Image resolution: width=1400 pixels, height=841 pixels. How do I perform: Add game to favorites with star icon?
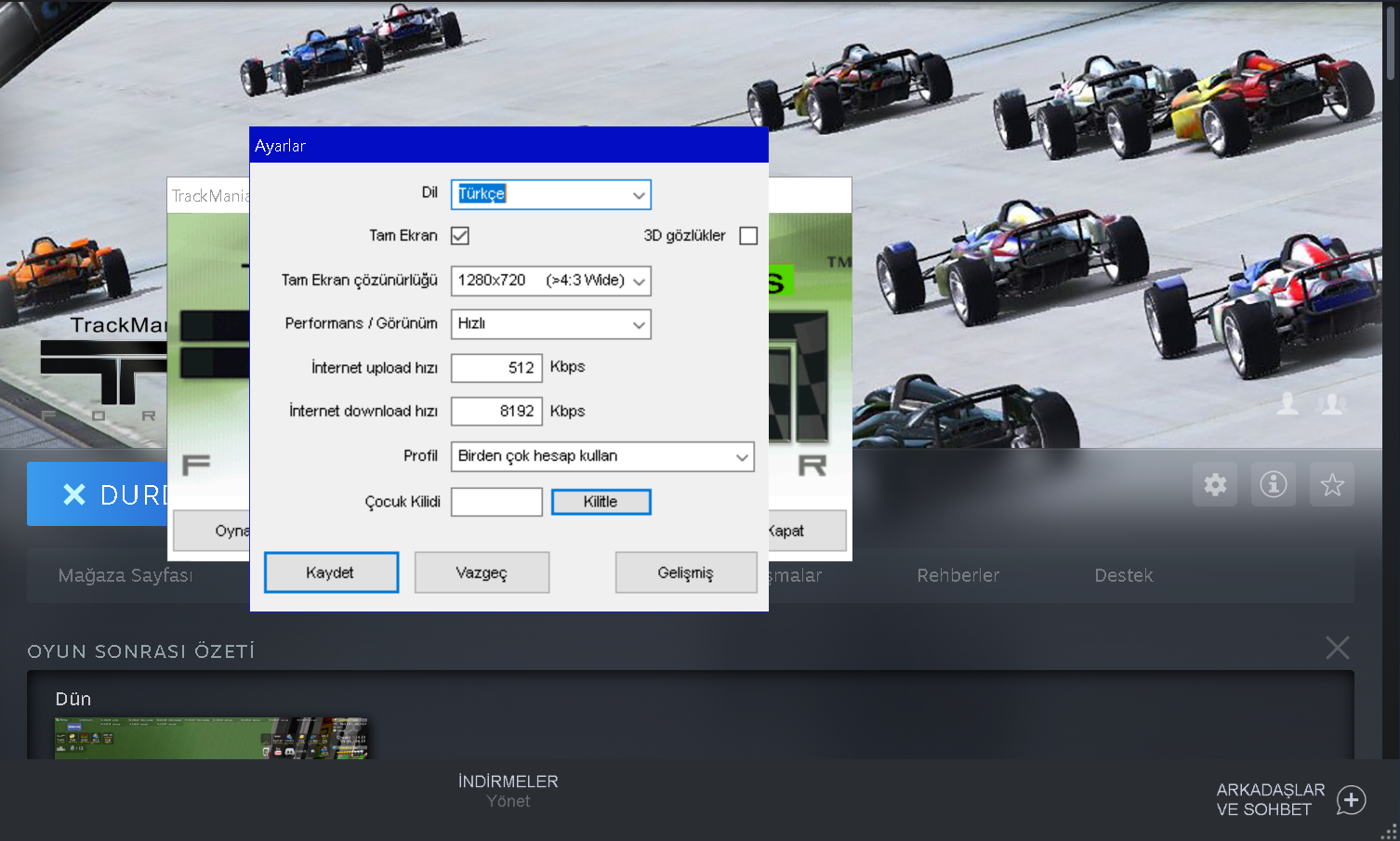pyautogui.click(x=1332, y=484)
